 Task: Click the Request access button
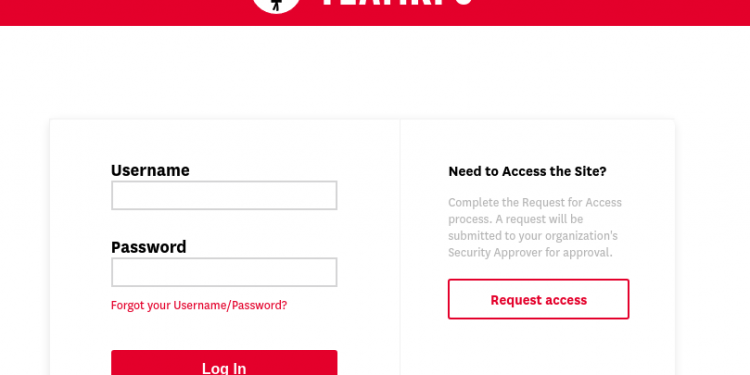(x=538, y=299)
